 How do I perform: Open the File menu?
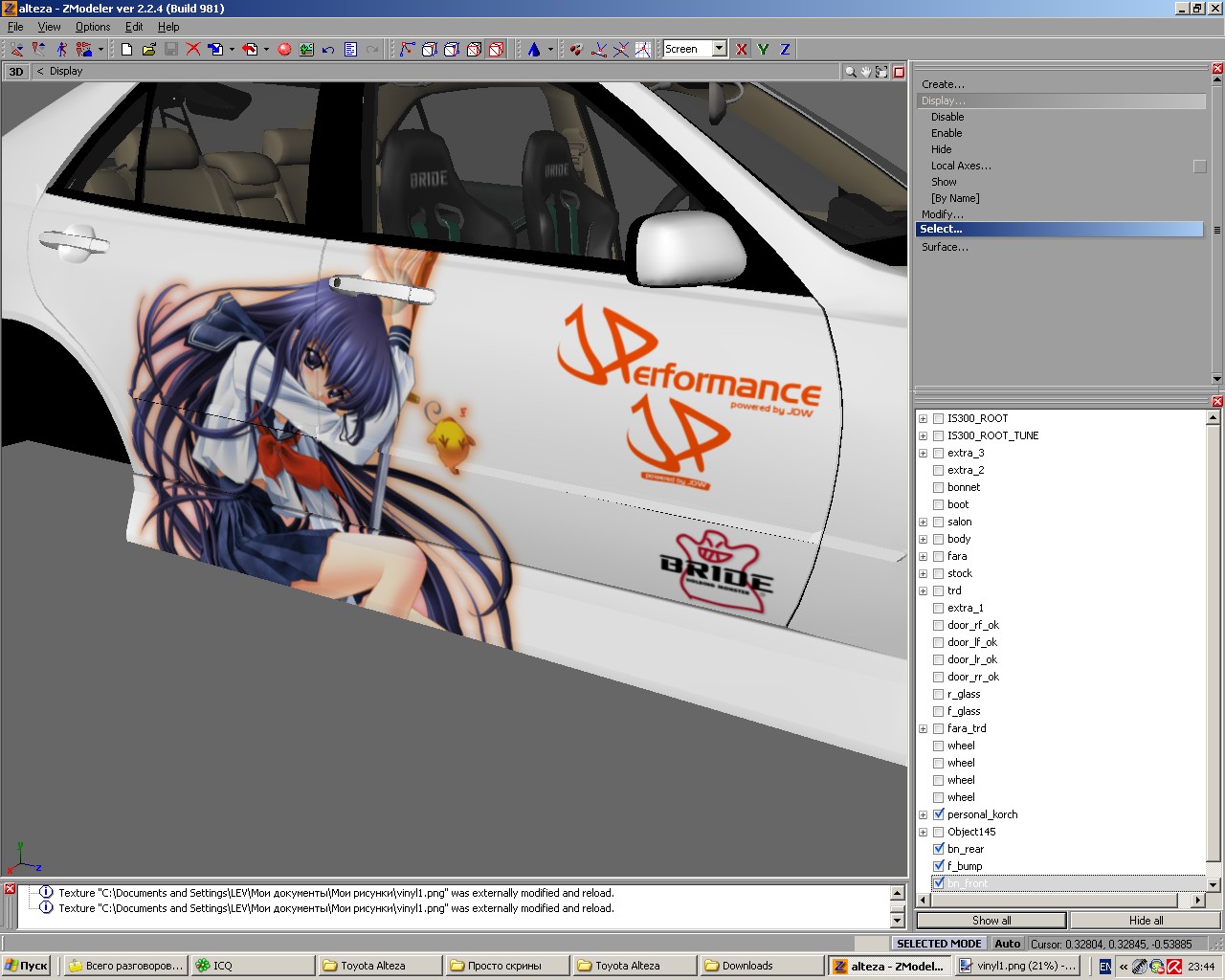click(15, 27)
